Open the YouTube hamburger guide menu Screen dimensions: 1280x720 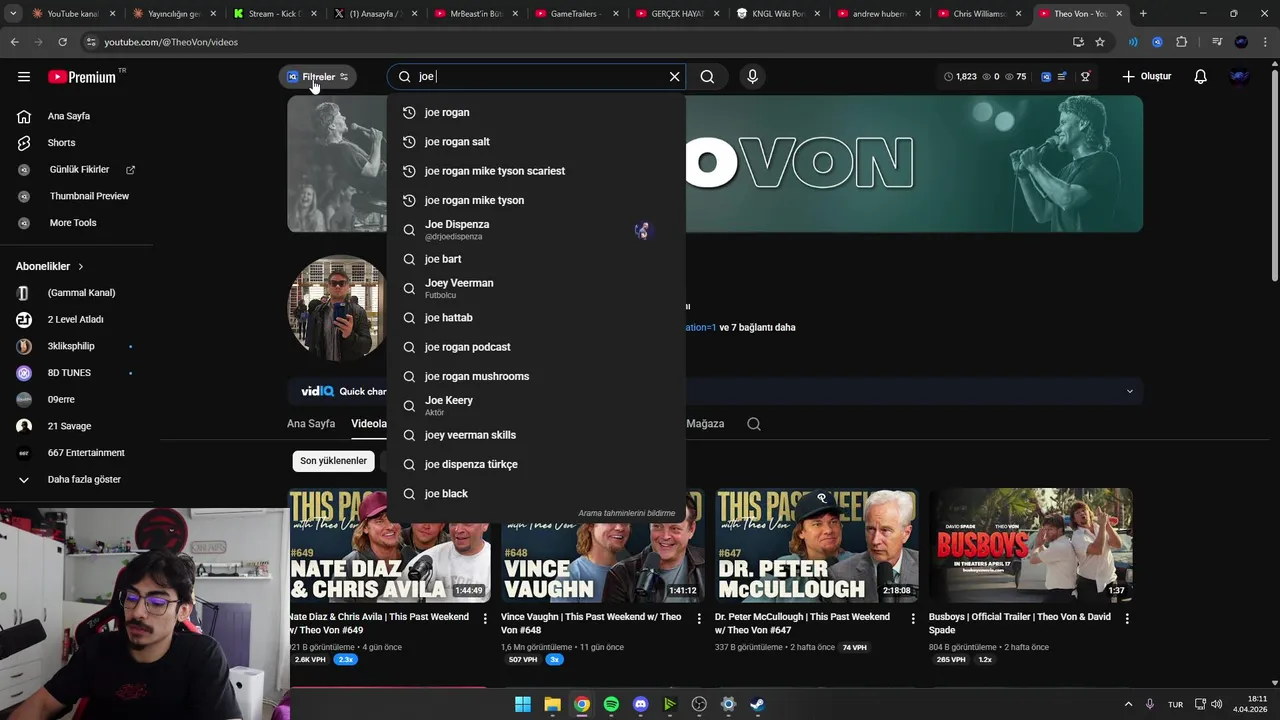point(24,77)
